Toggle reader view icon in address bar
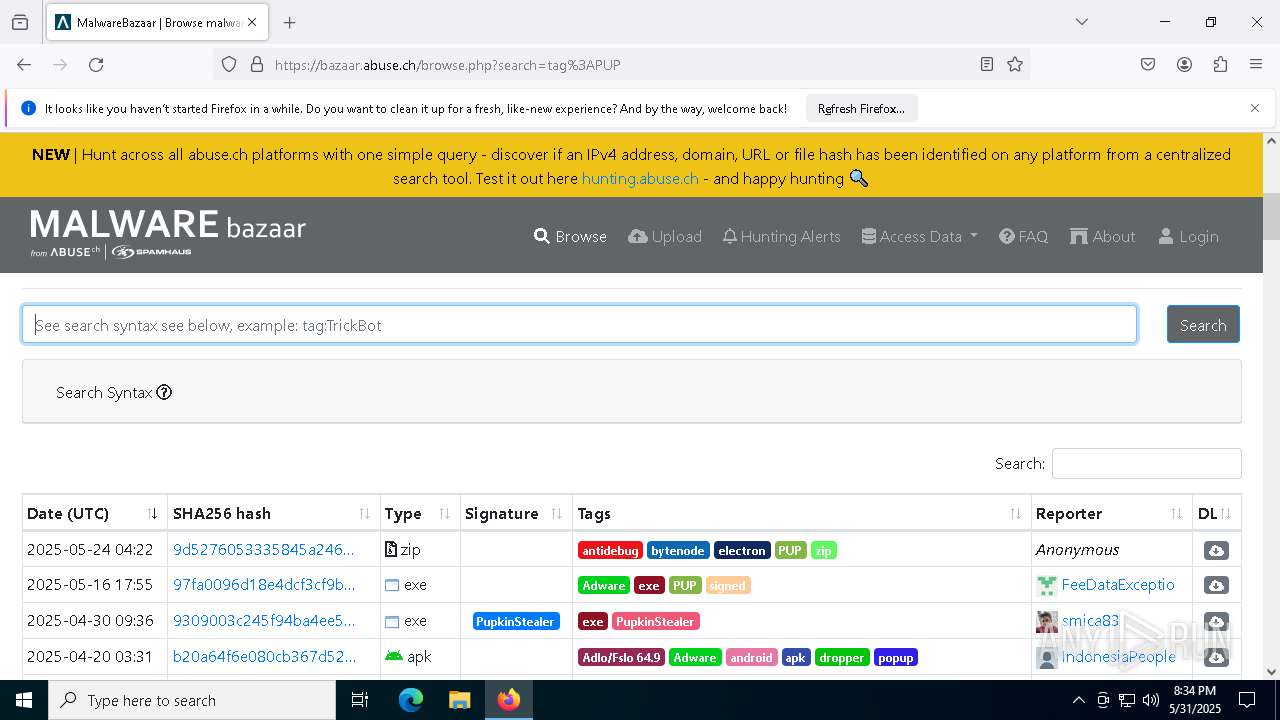The image size is (1280, 720). (x=987, y=64)
